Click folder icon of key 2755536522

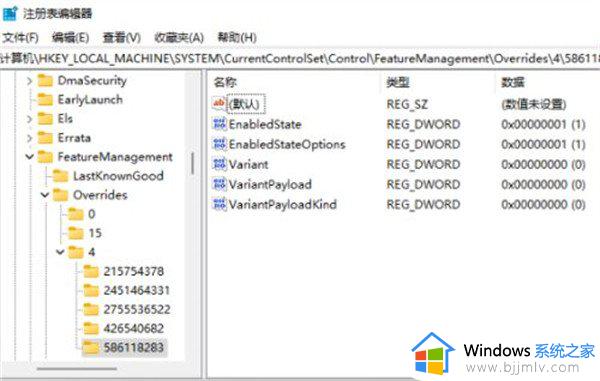(x=91, y=309)
